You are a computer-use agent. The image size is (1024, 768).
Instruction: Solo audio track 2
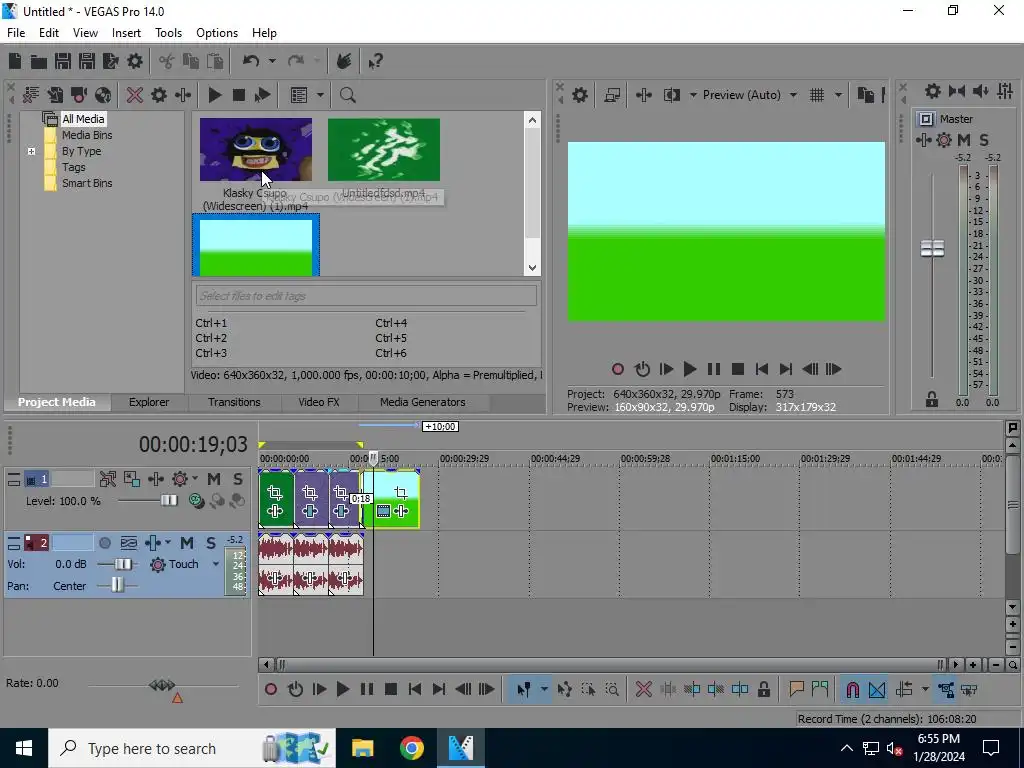(x=210, y=543)
